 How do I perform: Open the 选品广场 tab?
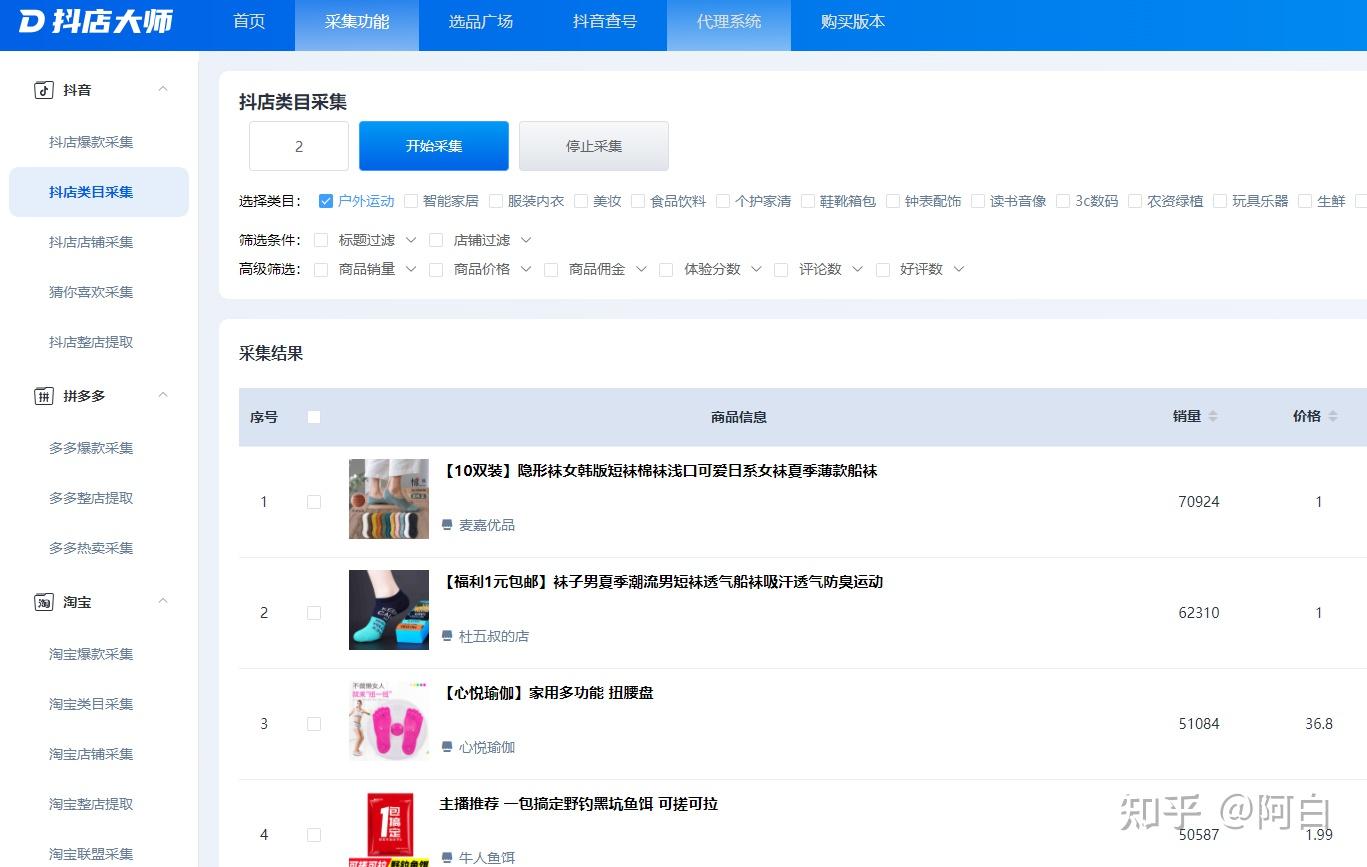coord(481,22)
